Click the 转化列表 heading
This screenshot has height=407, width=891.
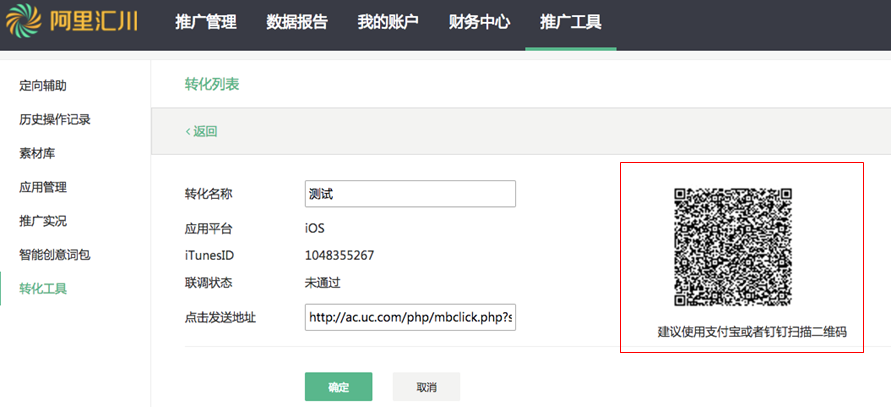click(212, 85)
